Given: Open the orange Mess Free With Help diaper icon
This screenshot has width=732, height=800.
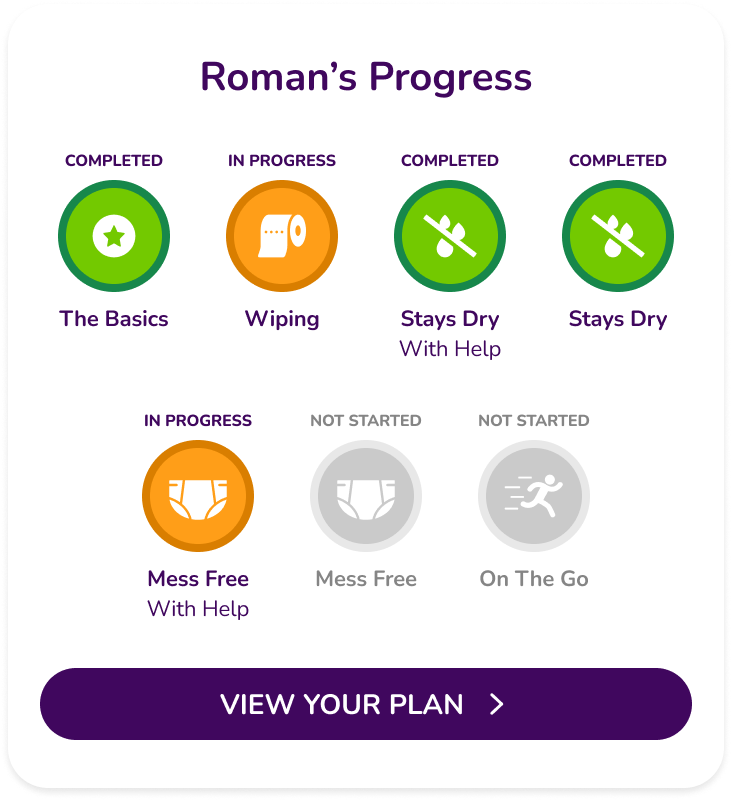Looking at the screenshot, I should (198, 496).
